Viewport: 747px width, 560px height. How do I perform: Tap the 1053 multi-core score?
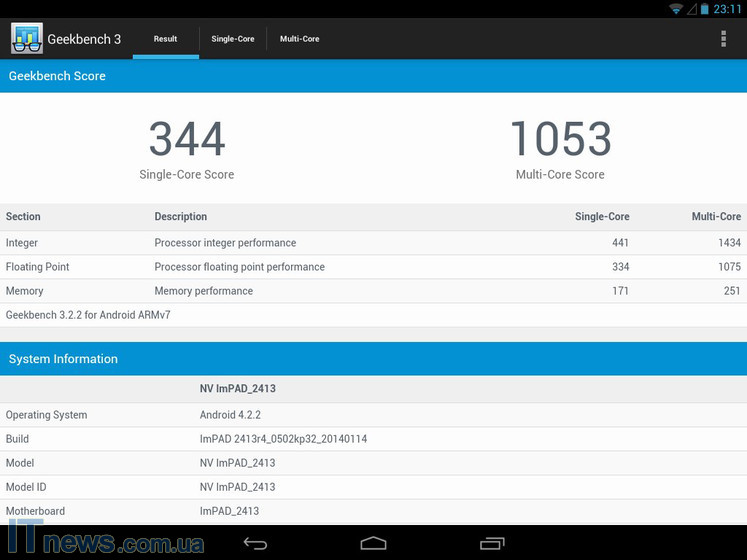pos(560,140)
